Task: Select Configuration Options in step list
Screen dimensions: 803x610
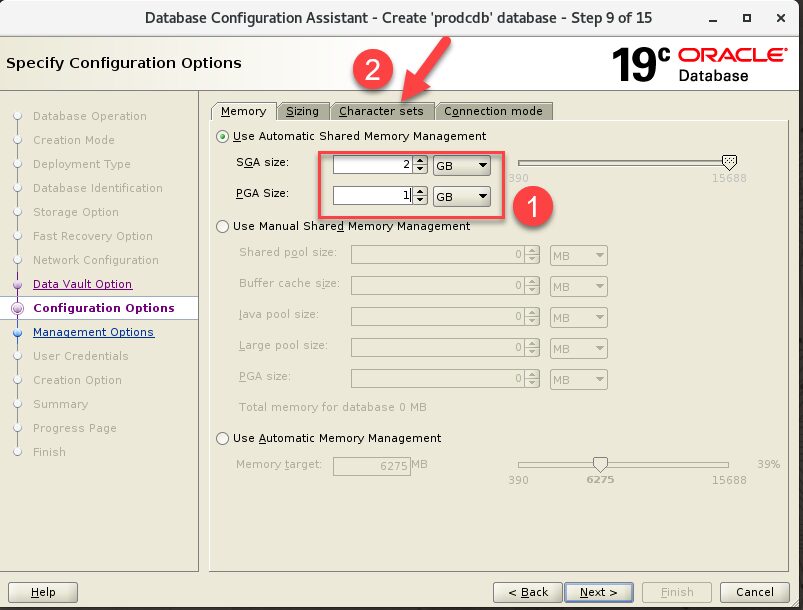Action: (104, 308)
